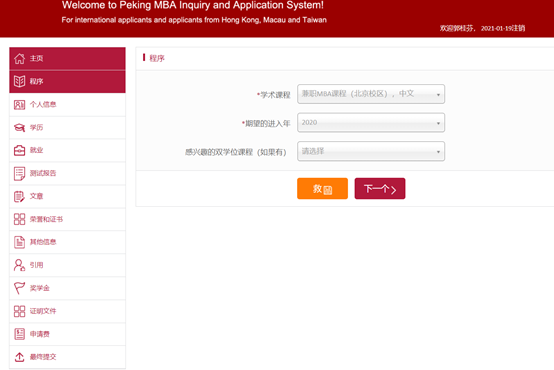Screen dimensions: 554x370
Task: Click the open book icon beside 程序
Action: (19, 81)
